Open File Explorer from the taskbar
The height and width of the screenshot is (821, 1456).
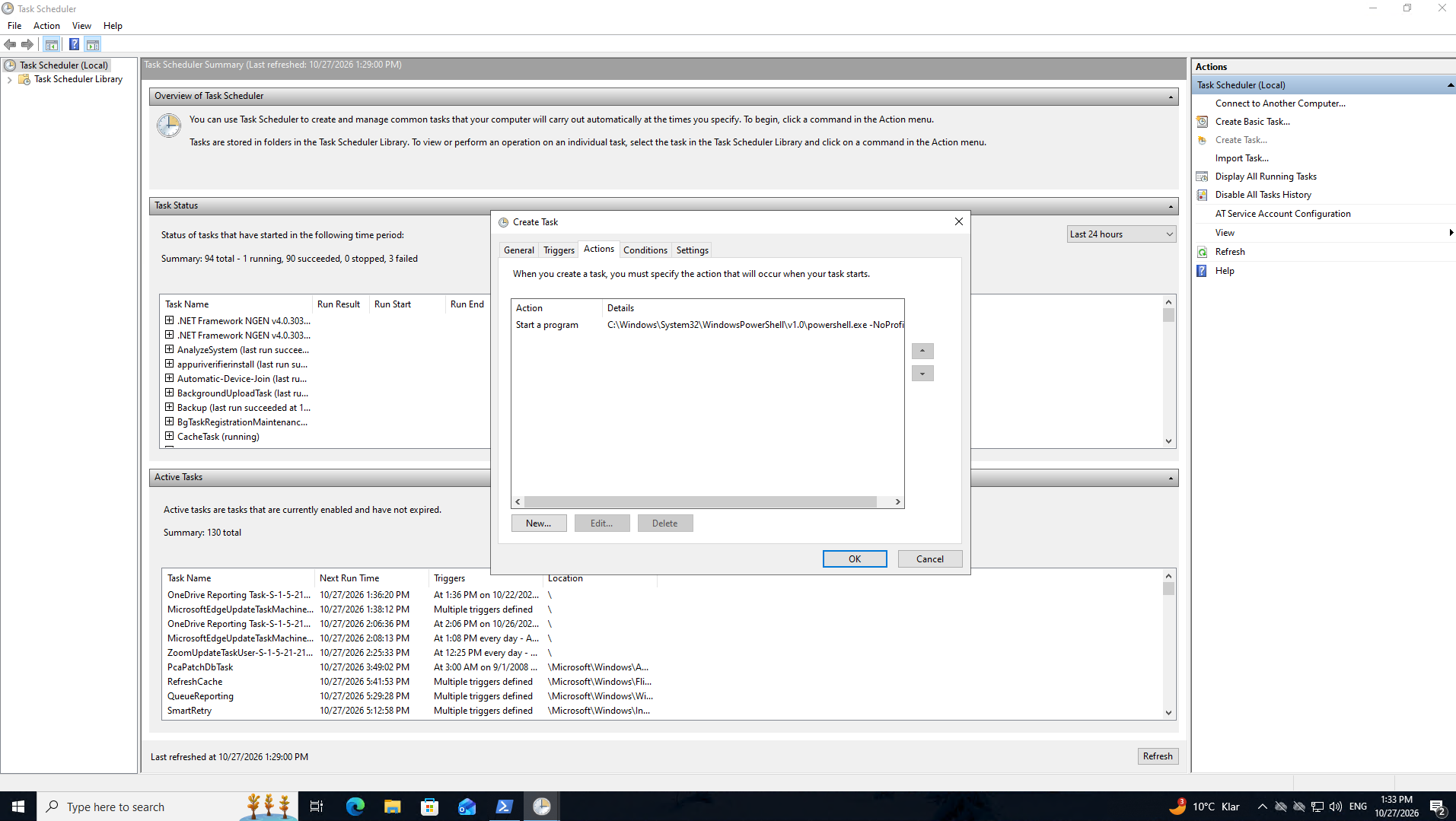[393, 807]
